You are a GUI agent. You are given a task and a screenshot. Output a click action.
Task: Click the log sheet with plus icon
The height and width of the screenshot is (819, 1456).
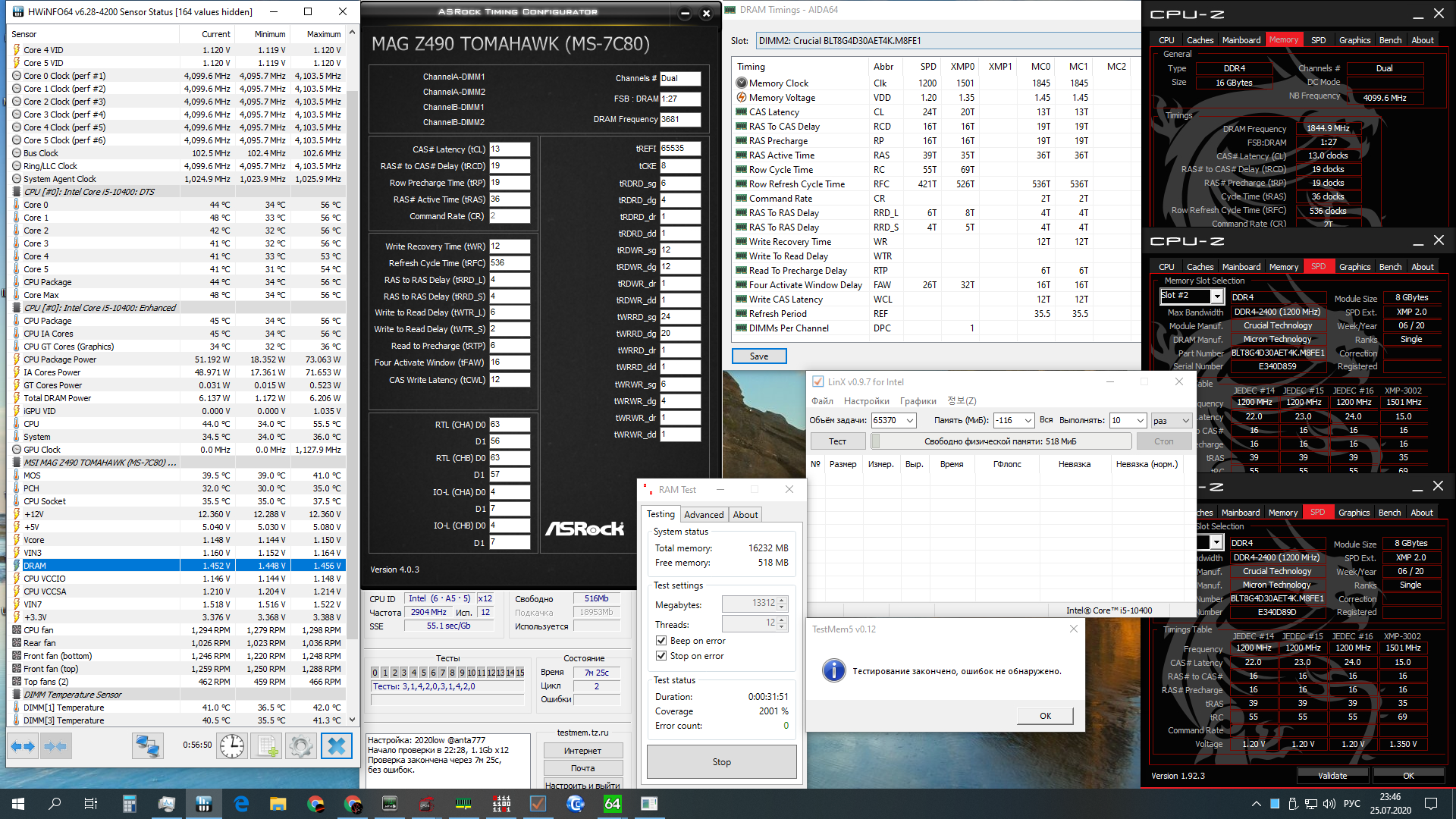[x=267, y=746]
